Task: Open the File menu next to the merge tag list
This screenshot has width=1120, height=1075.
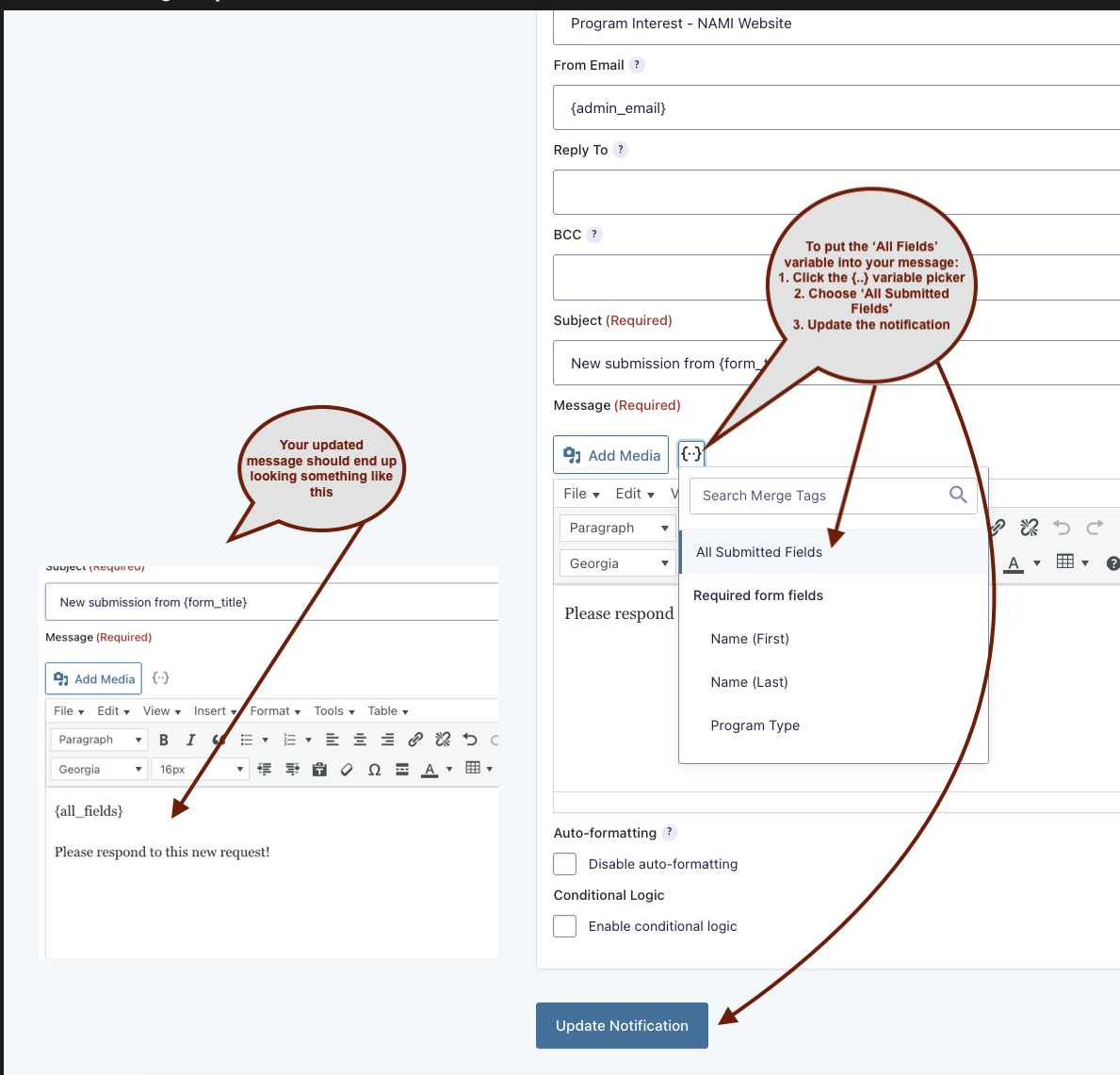Action: [x=581, y=494]
